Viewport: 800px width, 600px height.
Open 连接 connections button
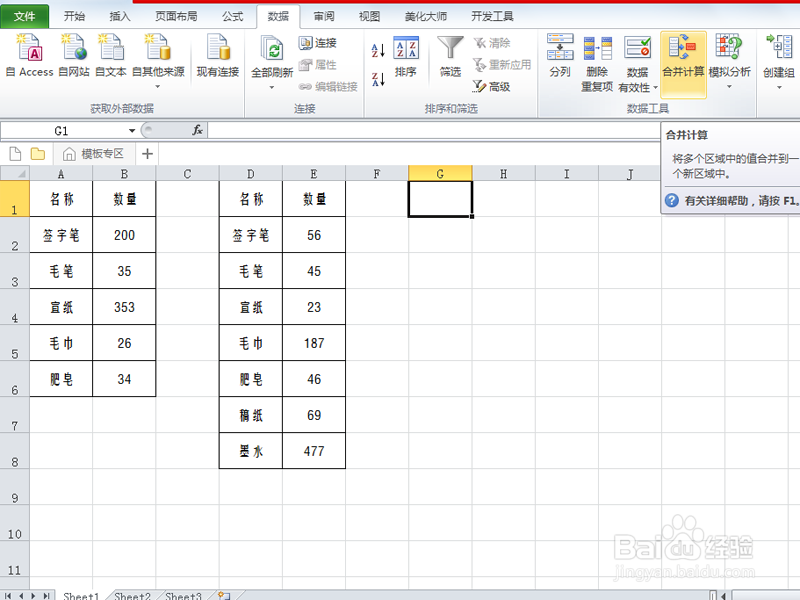(318, 43)
